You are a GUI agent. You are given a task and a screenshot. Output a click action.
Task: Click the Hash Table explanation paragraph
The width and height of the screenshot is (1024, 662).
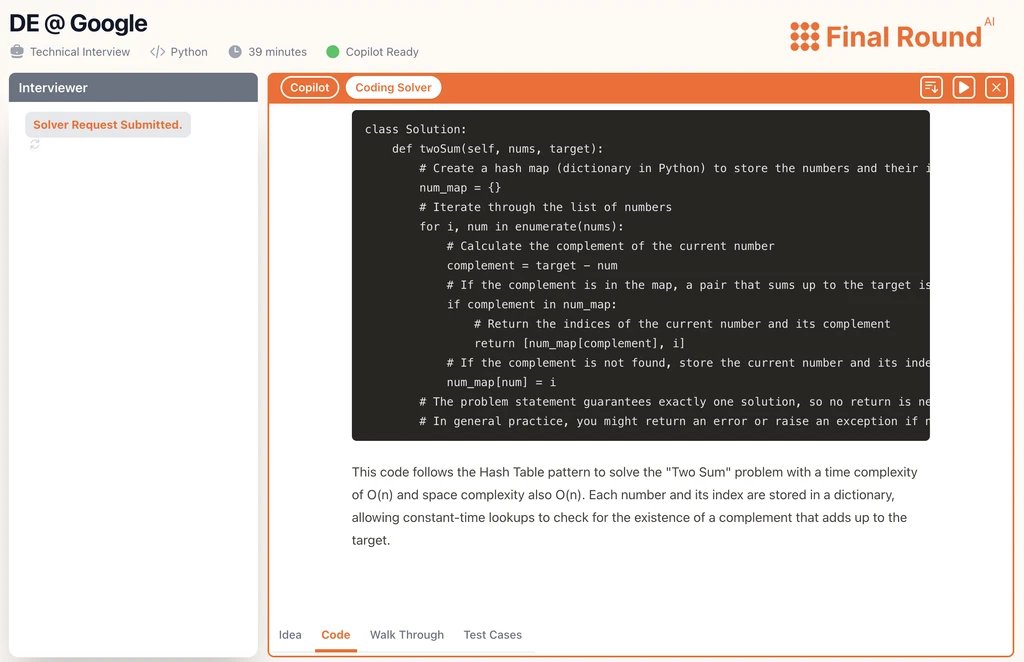635,506
